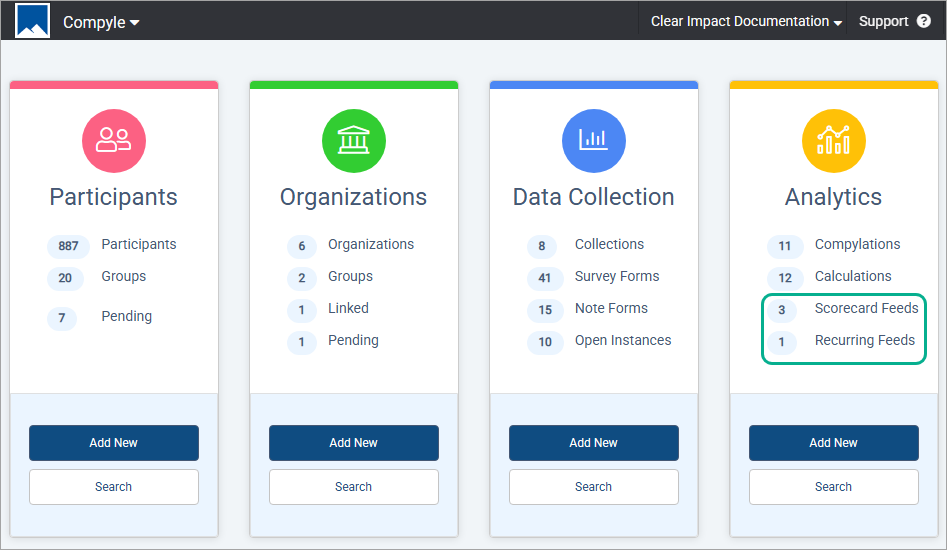
Task: Click the green Organizations building icon
Action: [x=353, y=141]
